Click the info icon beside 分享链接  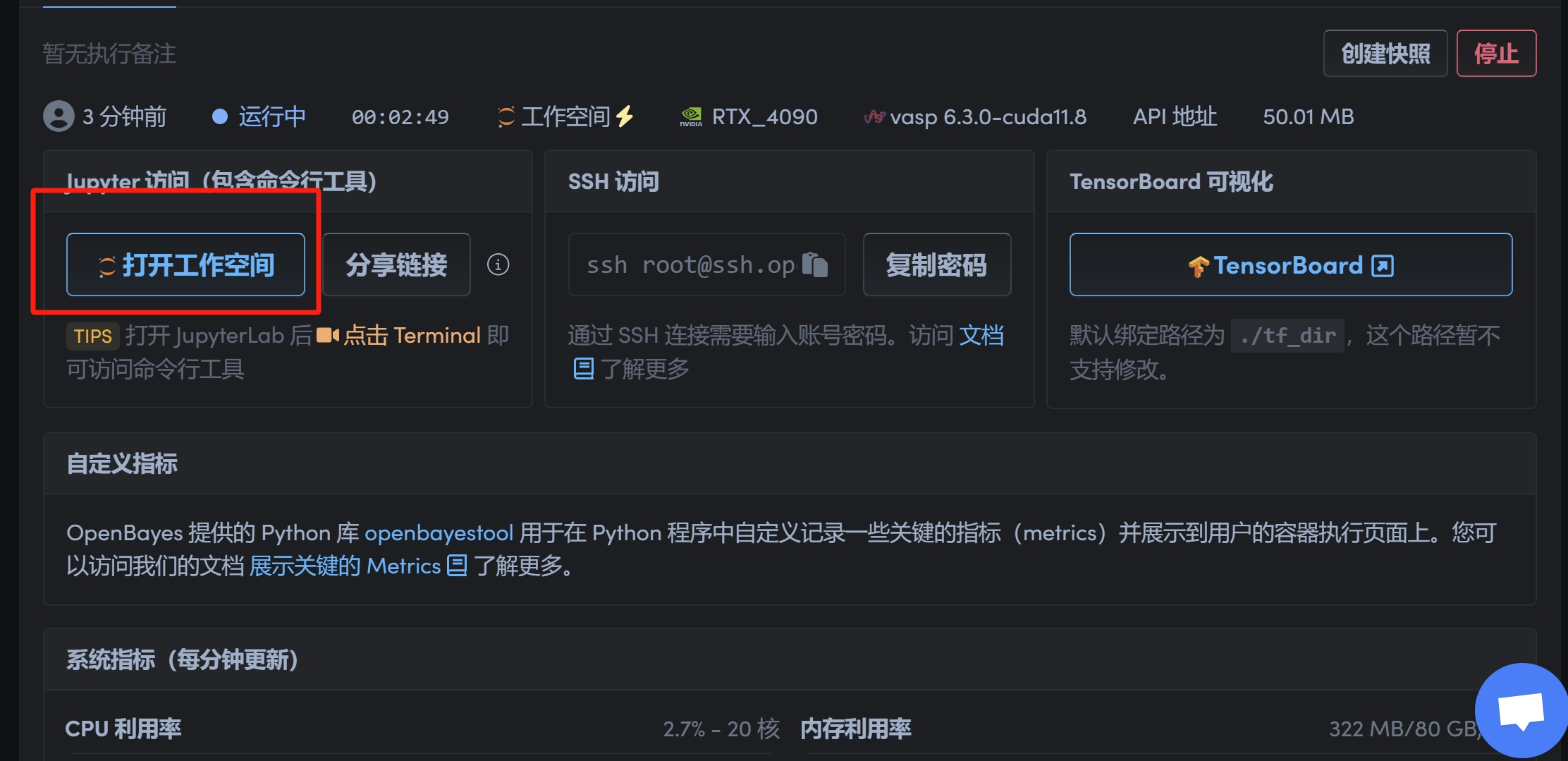(498, 264)
